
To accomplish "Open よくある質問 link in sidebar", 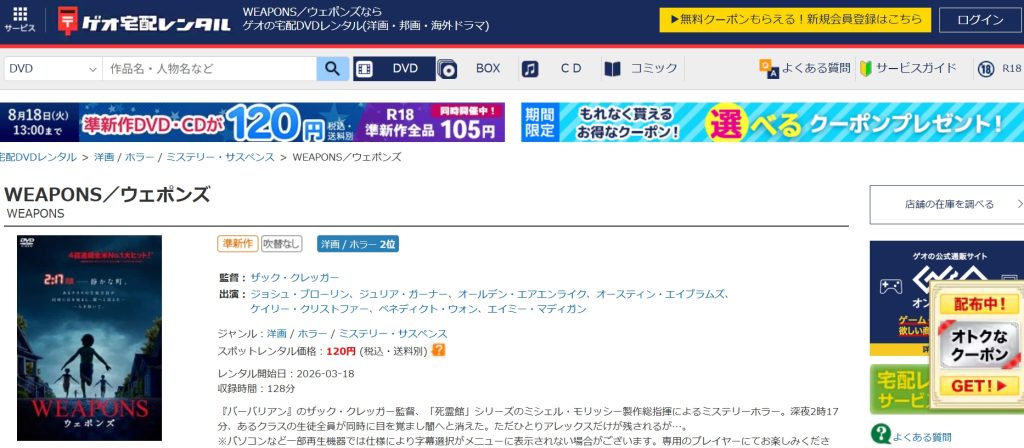I will [922, 437].
